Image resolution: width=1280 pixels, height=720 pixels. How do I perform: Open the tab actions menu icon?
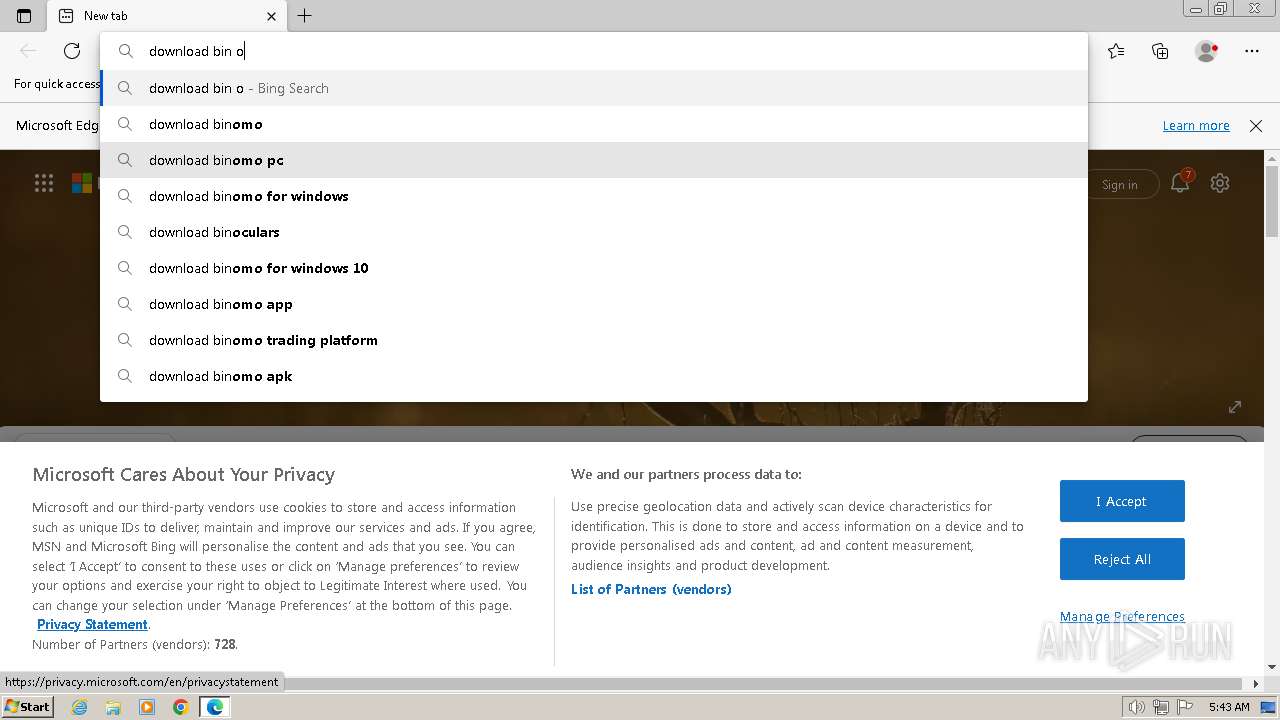(x=24, y=16)
